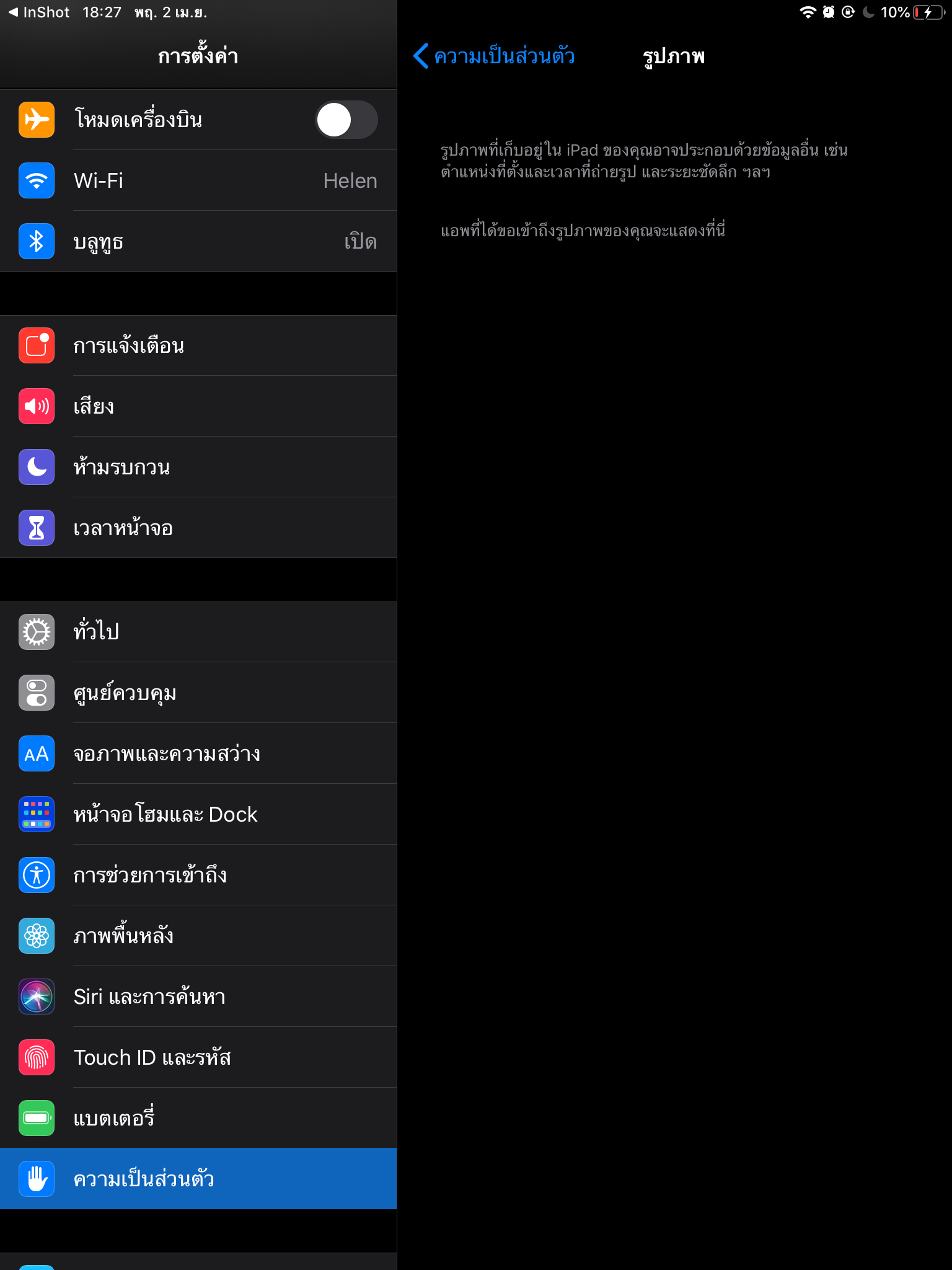Open the Accessibility settings icon
Viewport: 952px width, 1270px height.
37,875
